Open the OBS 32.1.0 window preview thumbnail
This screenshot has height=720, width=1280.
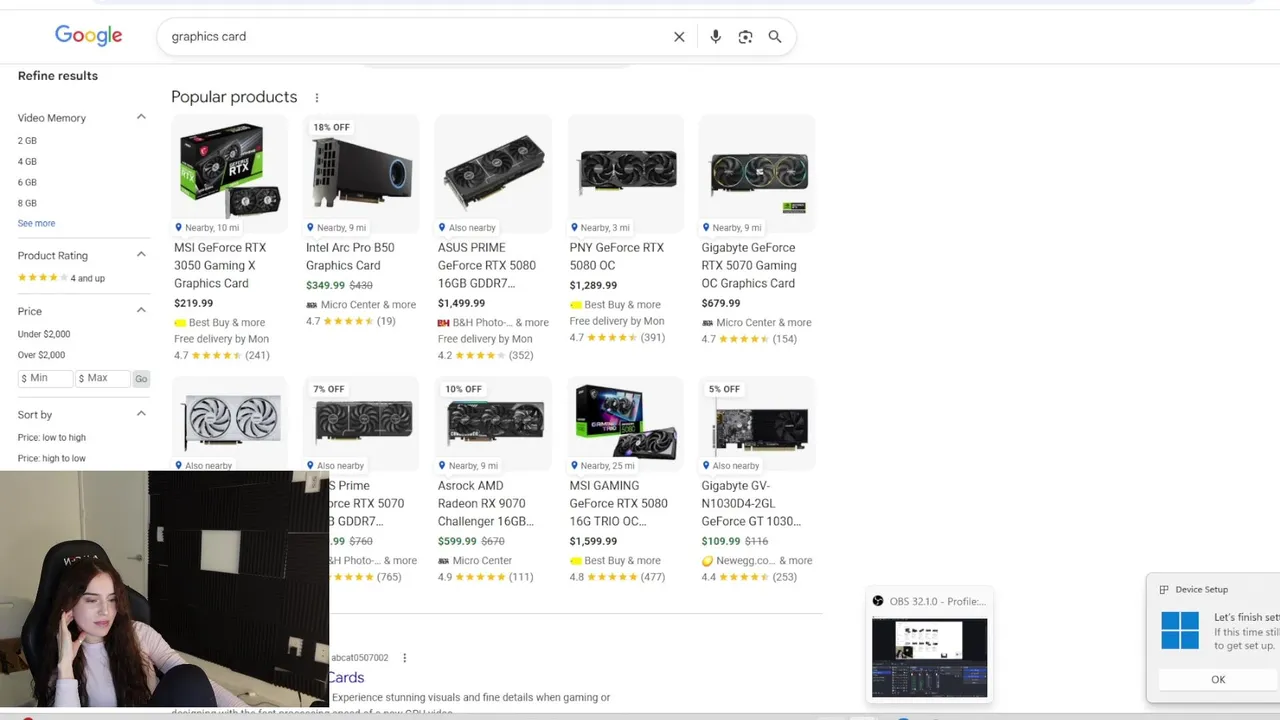point(929,657)
